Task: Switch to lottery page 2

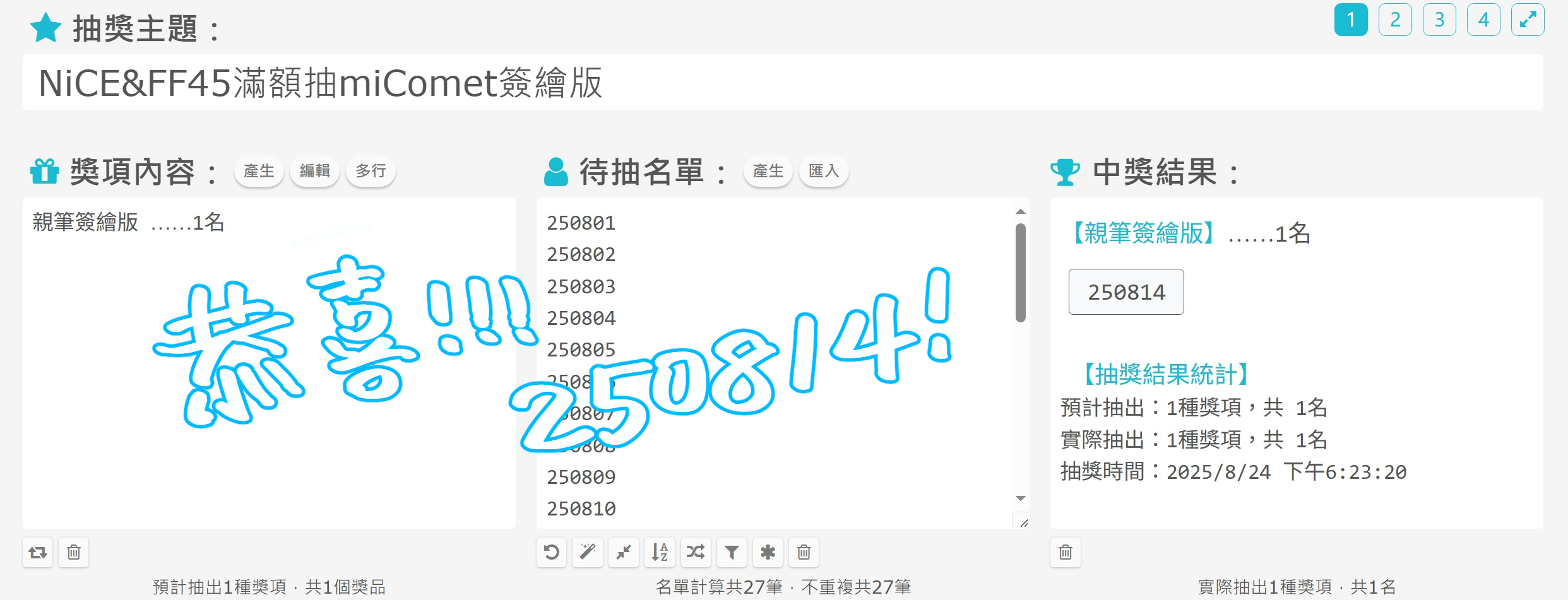Action: click(x=1395, y=20)
